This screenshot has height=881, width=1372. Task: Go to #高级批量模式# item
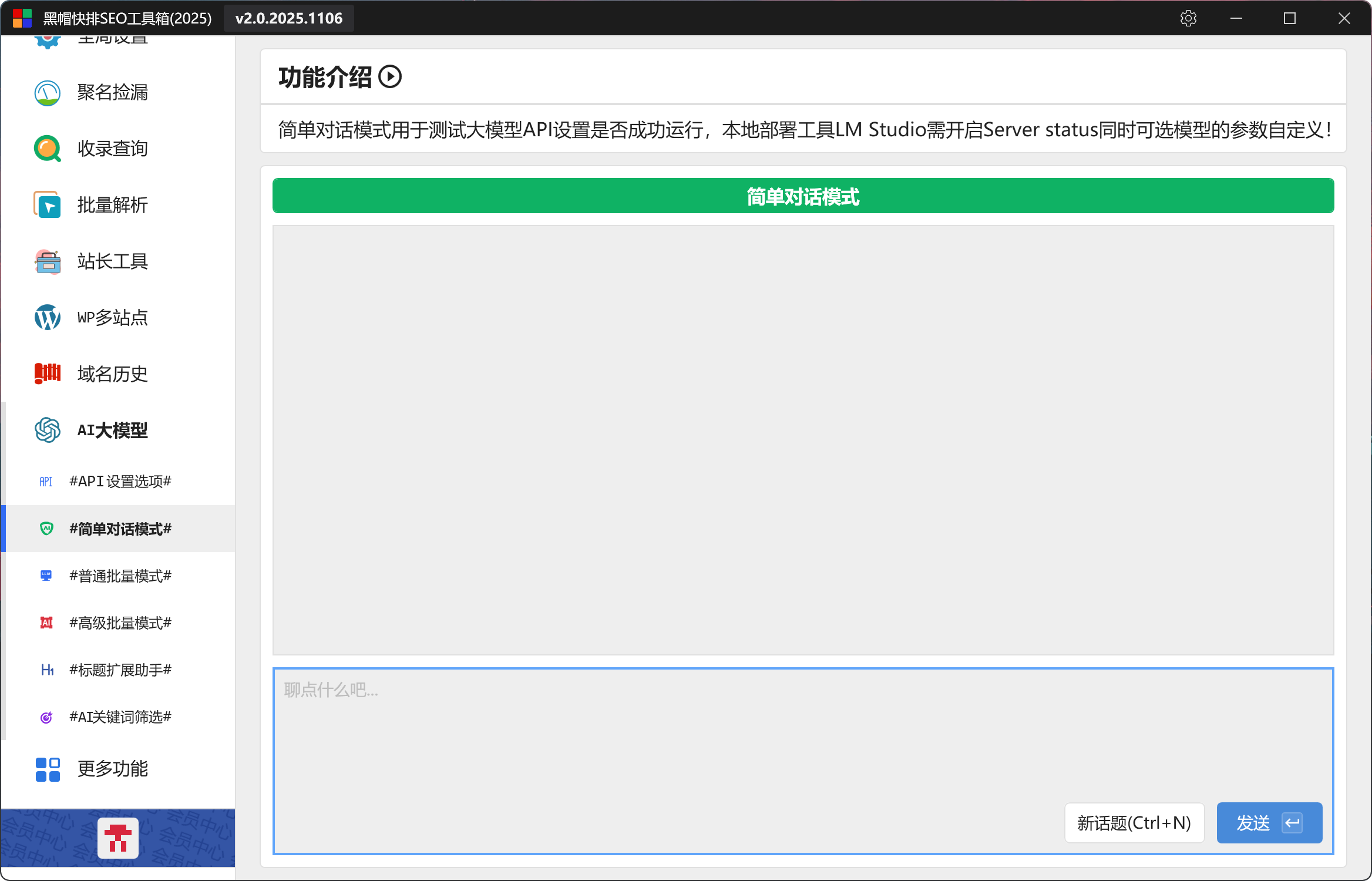tap(120, 623)
